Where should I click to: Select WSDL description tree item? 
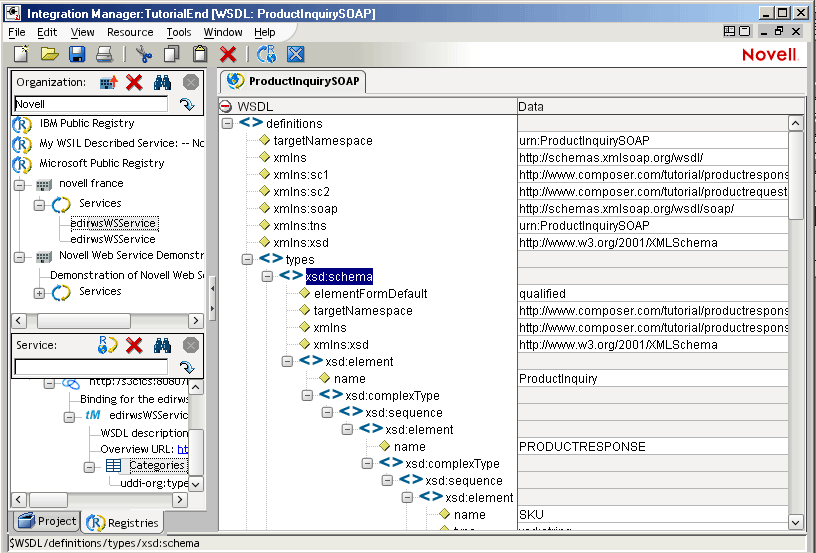144,433
